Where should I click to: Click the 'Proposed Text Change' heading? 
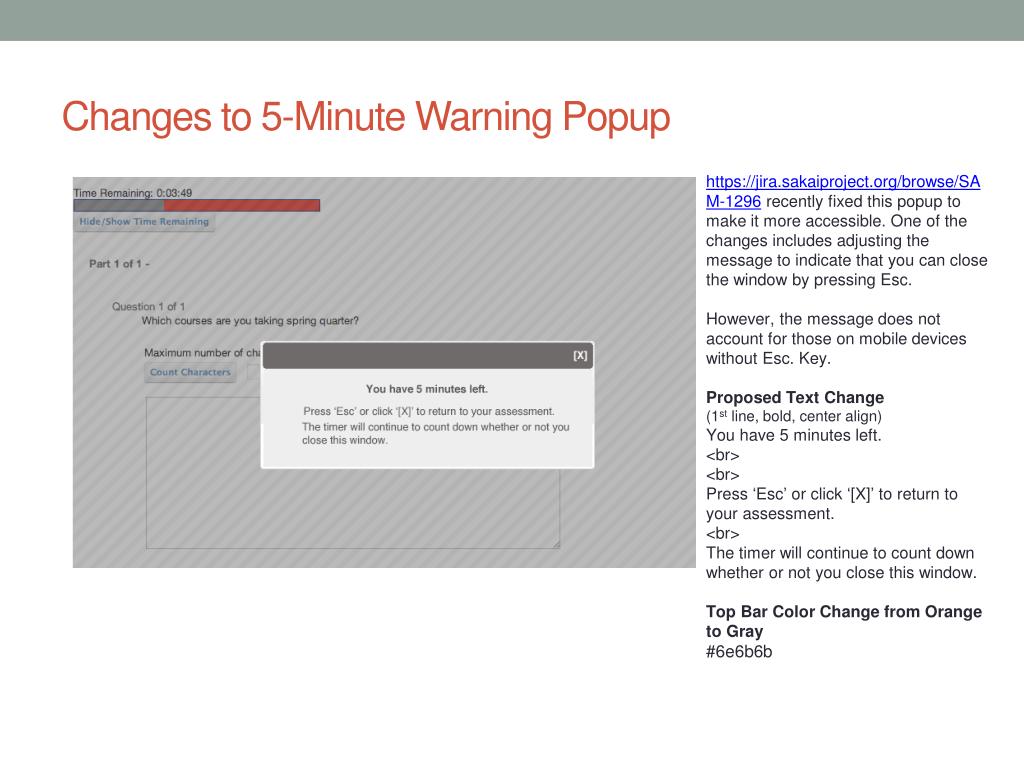(795, 398)
